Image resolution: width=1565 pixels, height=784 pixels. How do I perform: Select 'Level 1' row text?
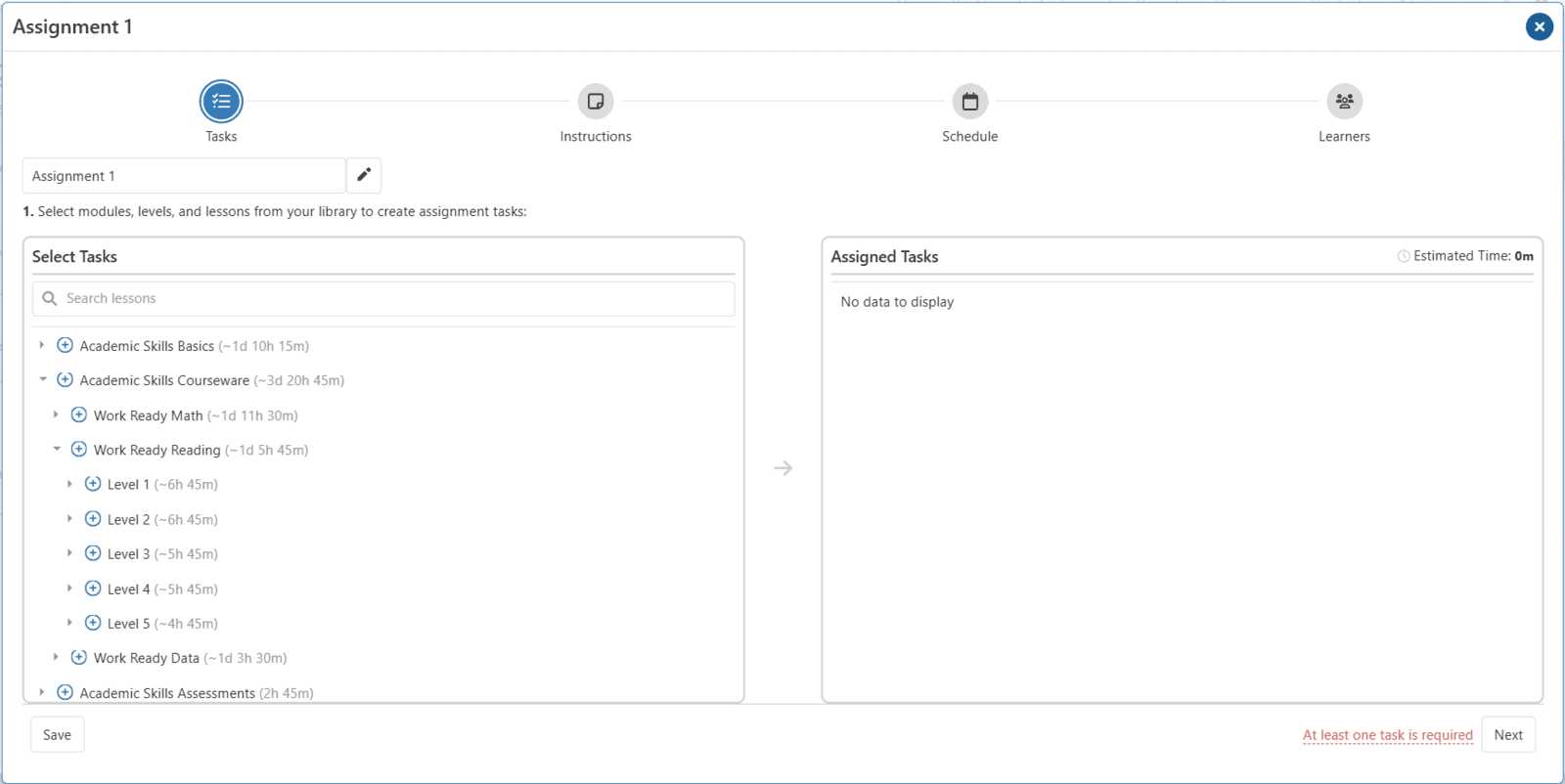[x=128, y=485]
